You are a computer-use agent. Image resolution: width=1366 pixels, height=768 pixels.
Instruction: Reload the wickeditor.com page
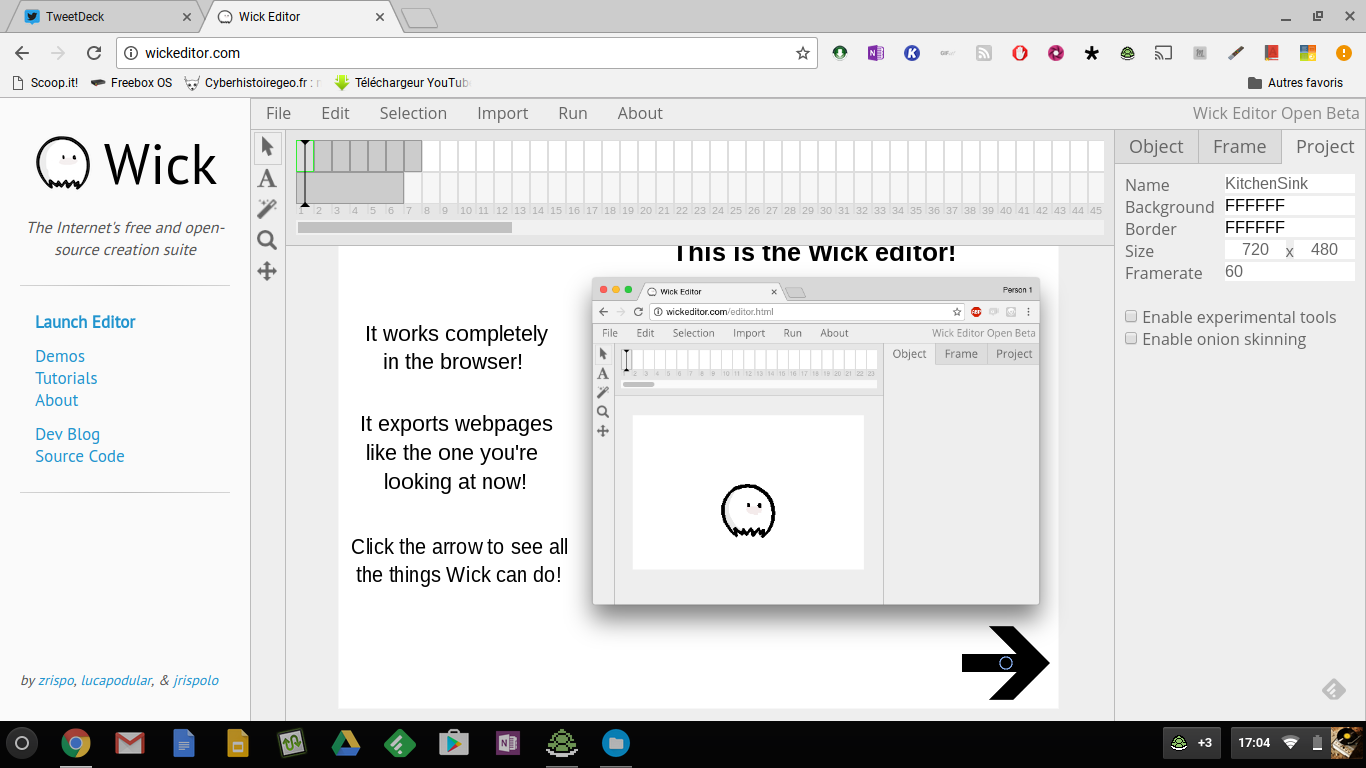[x=94, y=53]
